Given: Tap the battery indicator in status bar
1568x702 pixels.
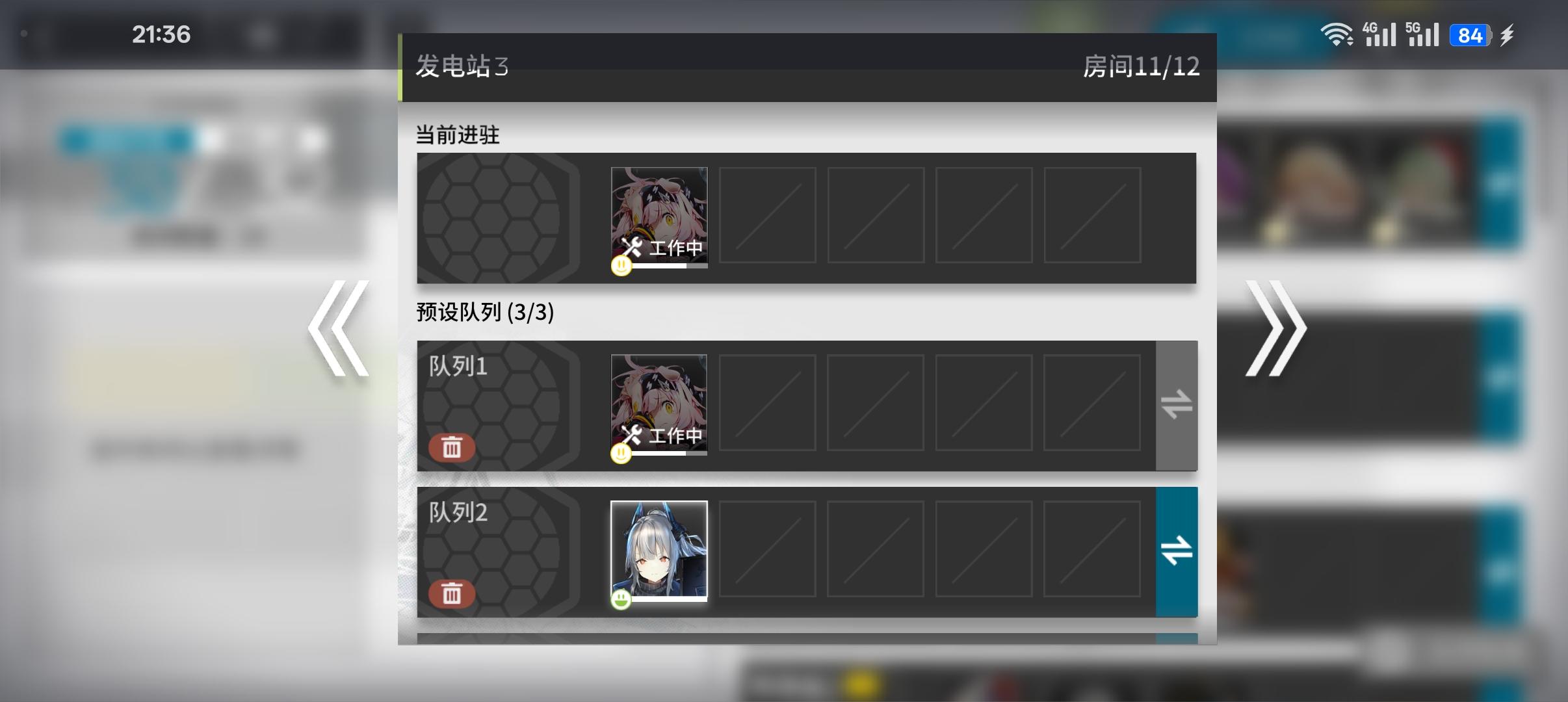Looking at the screenshot, I should click(1470, 35).
